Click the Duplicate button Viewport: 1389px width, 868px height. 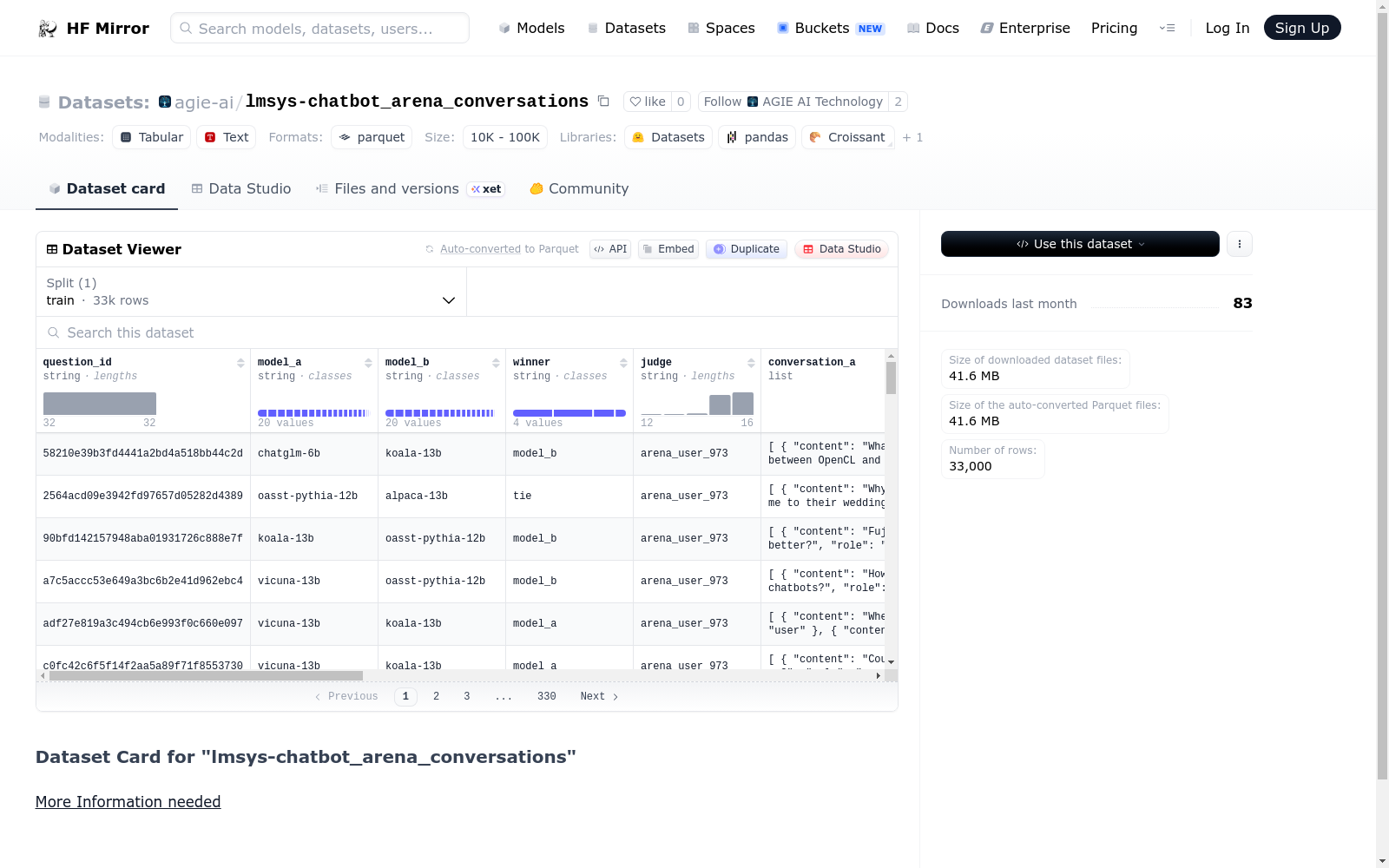747,249
